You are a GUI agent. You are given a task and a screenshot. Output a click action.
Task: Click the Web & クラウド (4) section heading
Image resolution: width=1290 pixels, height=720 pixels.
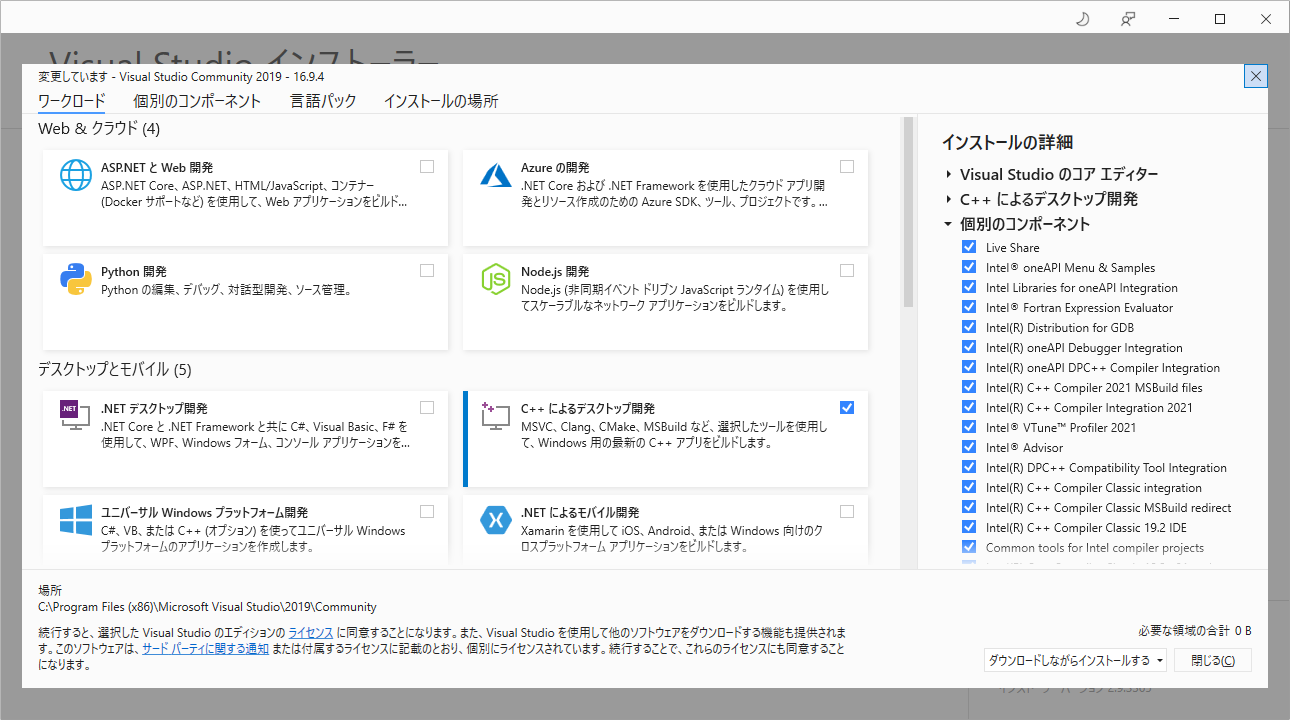click(x=99, y=129)
